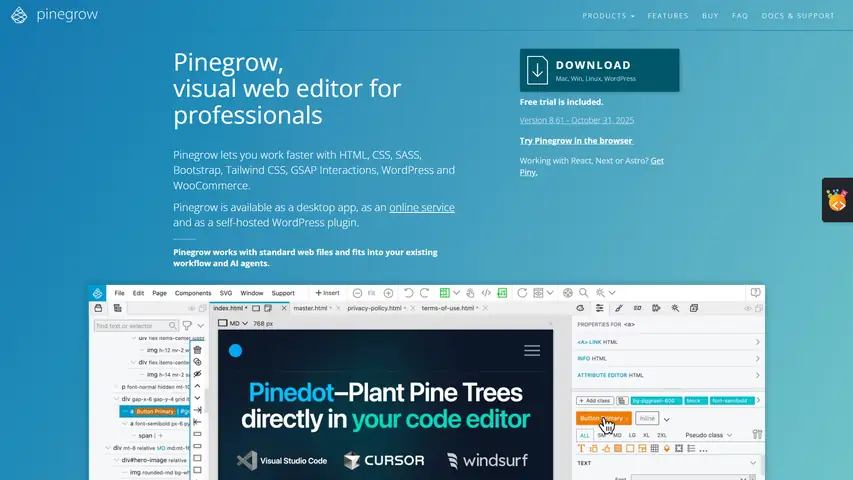Open the floating code widget at right edge
Screen dimensions: 853x480
tap(837, 200)
